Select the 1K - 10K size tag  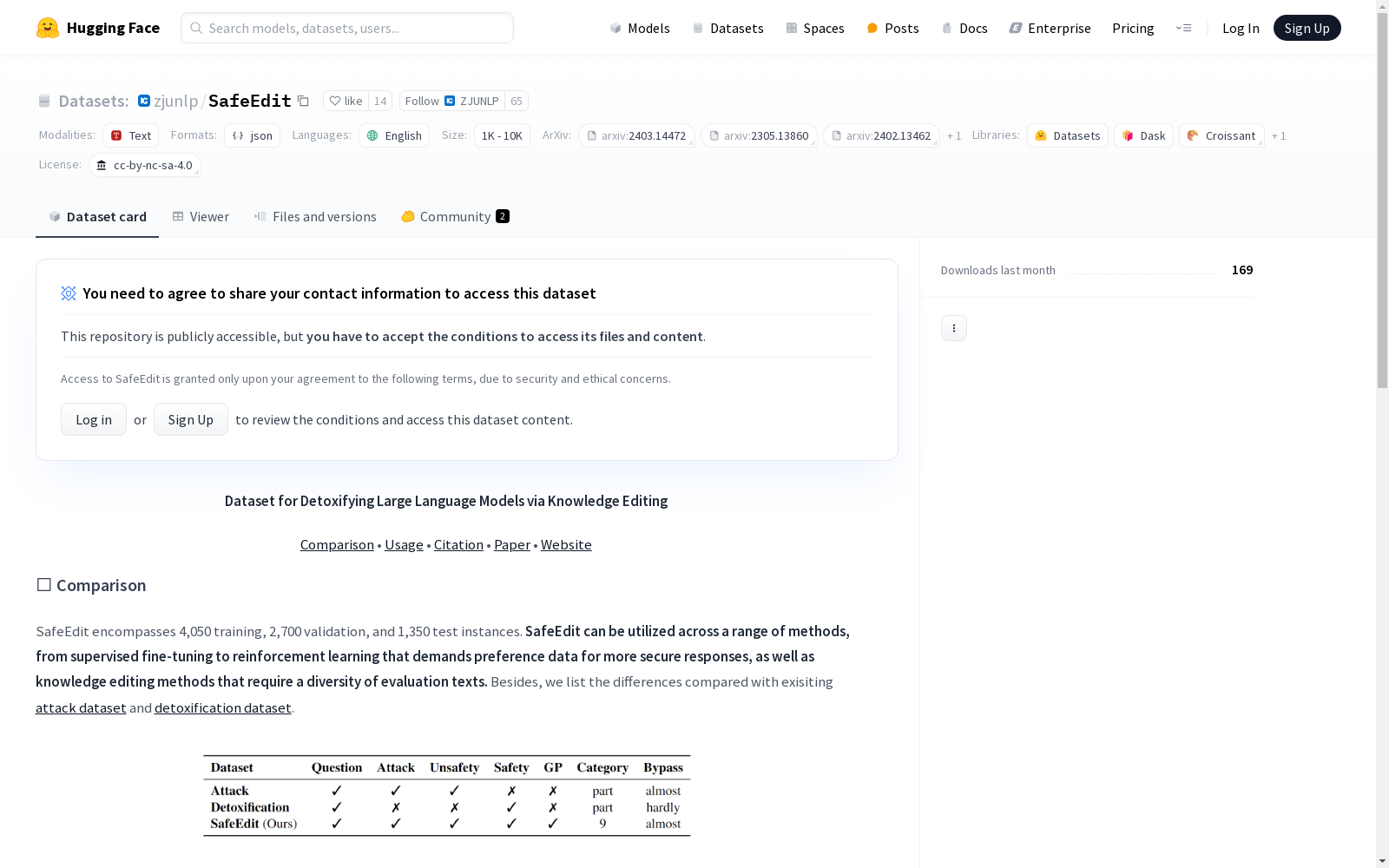[x=502, y=135]
